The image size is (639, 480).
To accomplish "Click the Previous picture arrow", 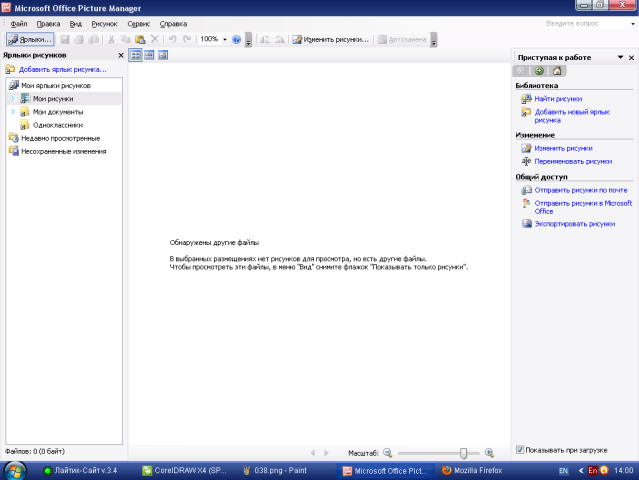I will (x=313, y=453).
